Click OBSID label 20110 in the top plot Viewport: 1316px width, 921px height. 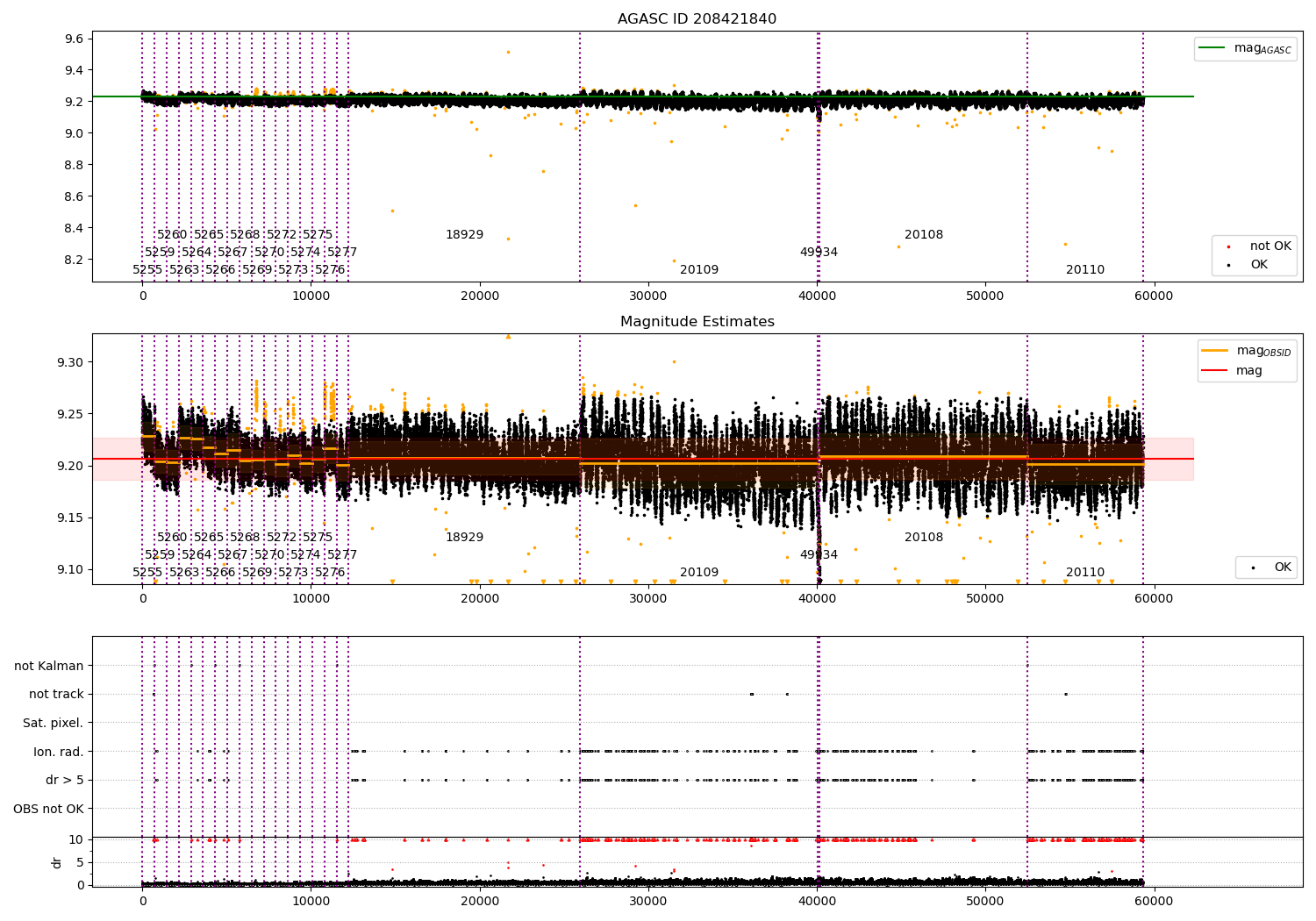coord(1085,269)
